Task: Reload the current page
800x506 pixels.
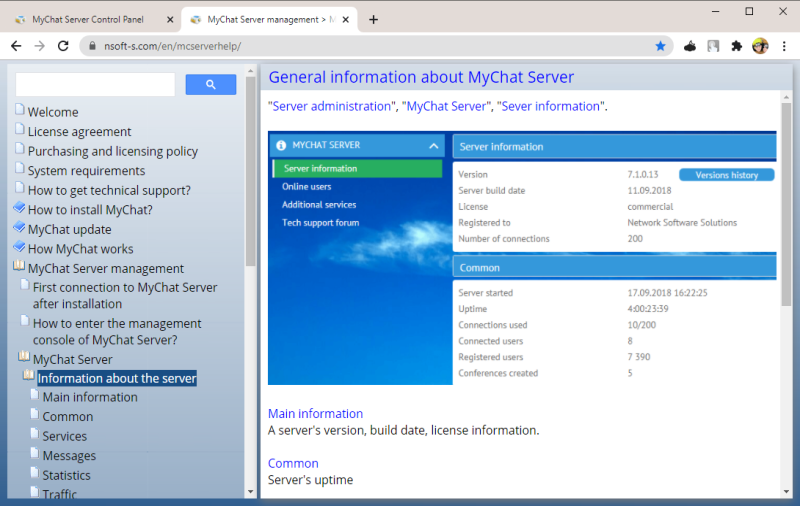Action: (63, 46)
